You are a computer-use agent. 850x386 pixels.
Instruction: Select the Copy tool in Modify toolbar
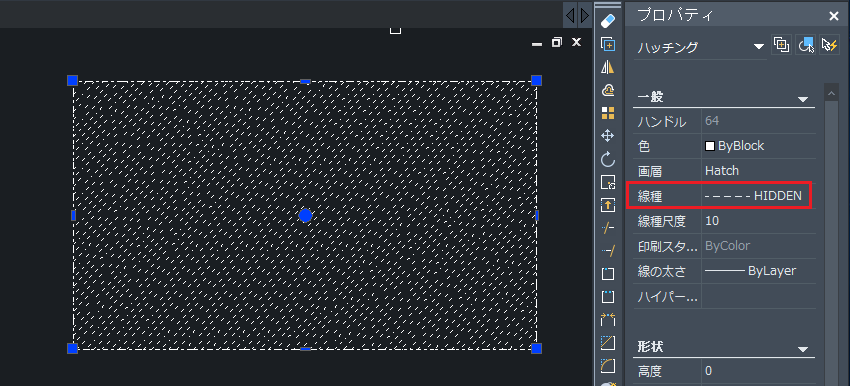(x=608, y=44)
